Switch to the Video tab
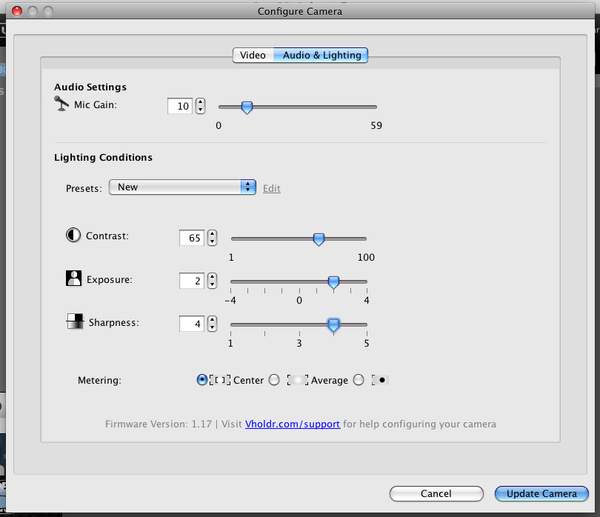 [253, 55]
